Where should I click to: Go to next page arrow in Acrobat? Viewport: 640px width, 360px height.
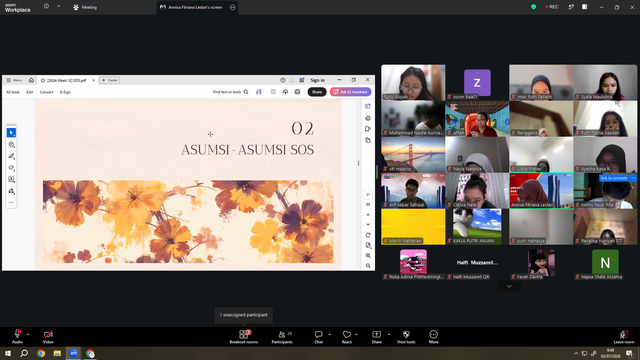368,224
